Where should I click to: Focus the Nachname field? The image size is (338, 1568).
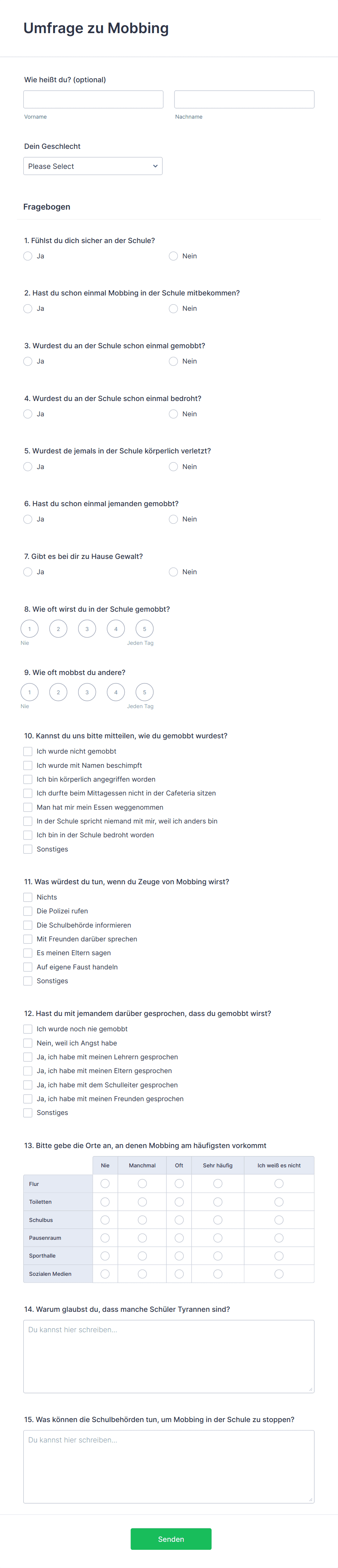click(x=244, y=99)
